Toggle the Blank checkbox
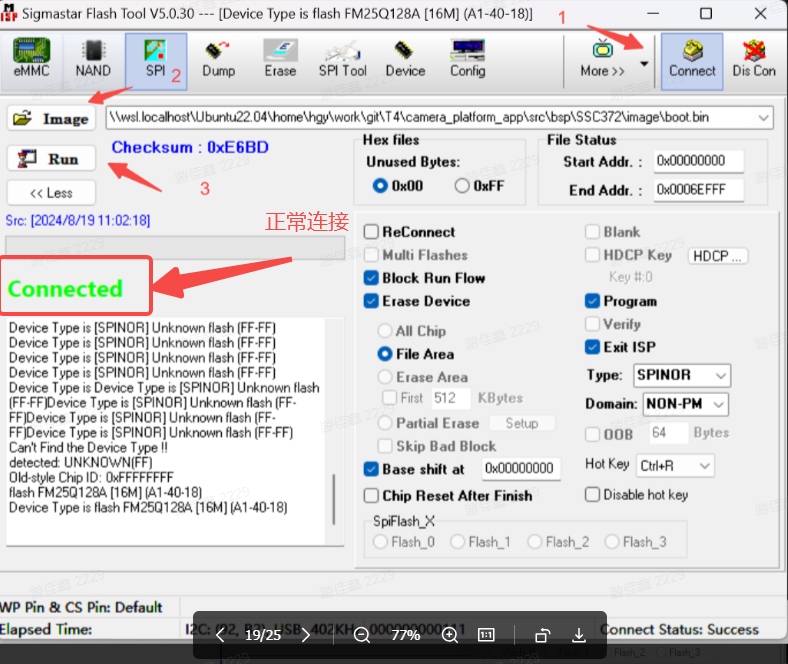Viewport: 788px width, 664px height. coord(592,232)
